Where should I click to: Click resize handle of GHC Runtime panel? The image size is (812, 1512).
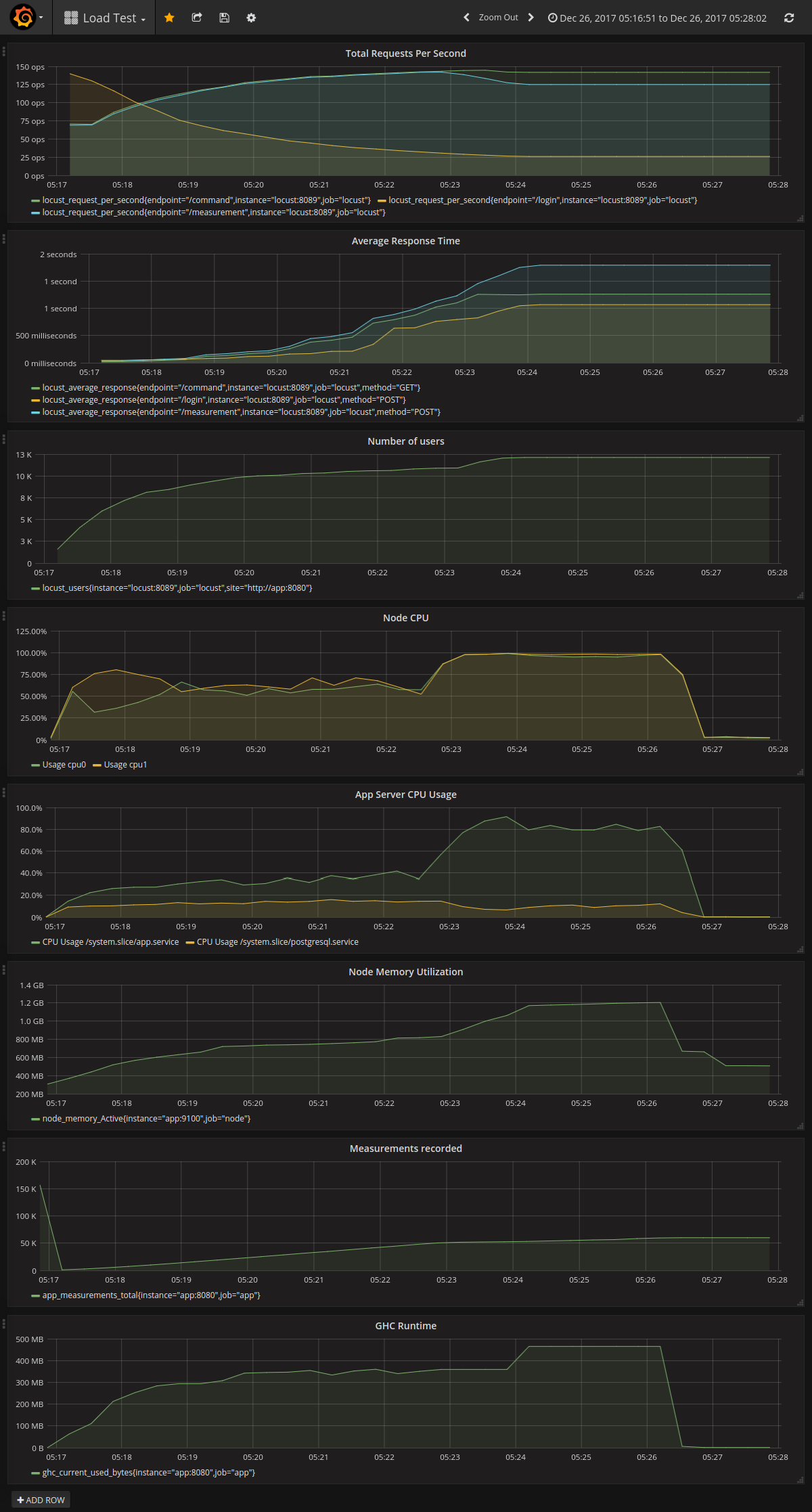(x=800, y=1480)
